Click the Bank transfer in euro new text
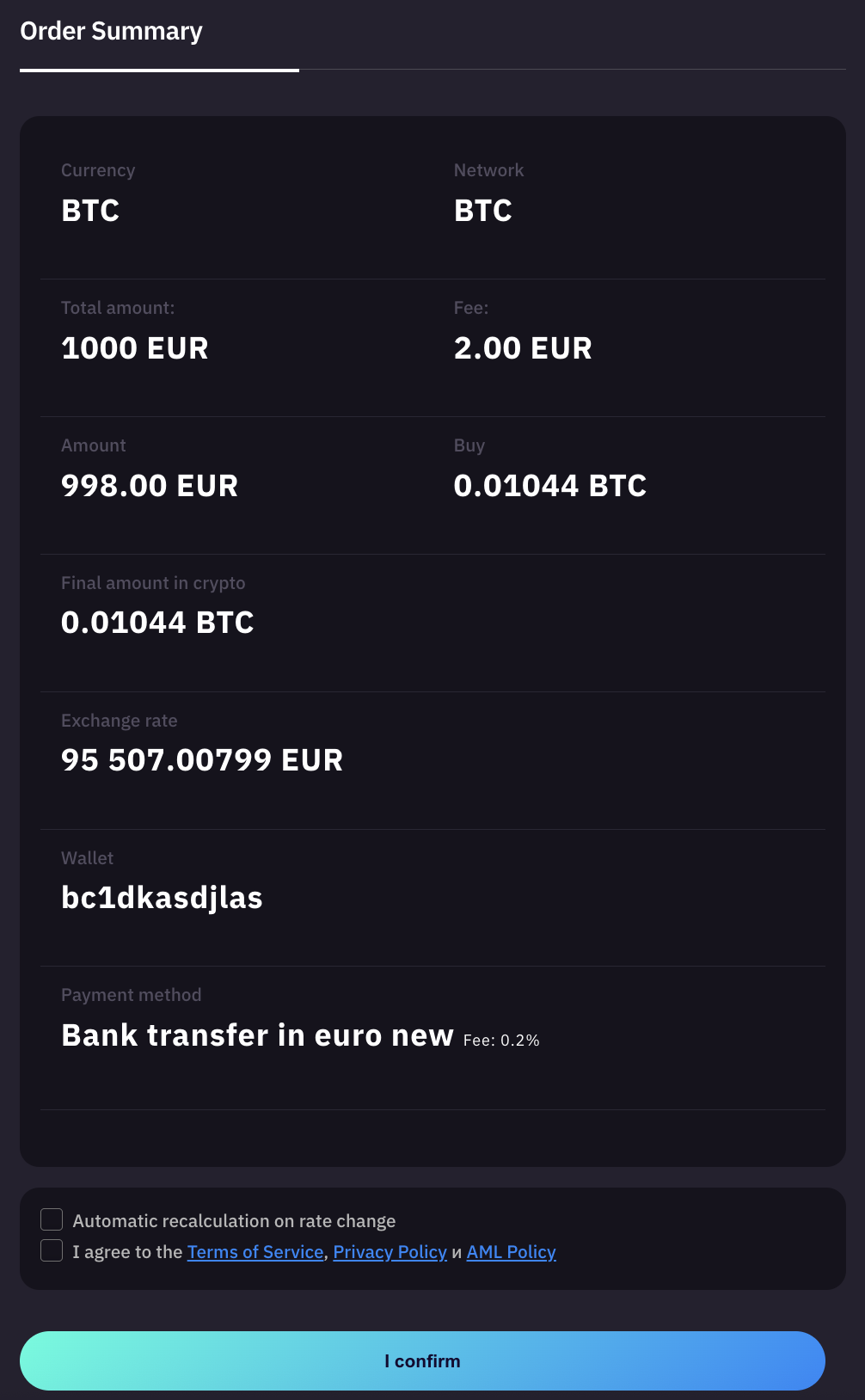The image size is (865, 1400). pyautogui.click(x=257, y=1035)
